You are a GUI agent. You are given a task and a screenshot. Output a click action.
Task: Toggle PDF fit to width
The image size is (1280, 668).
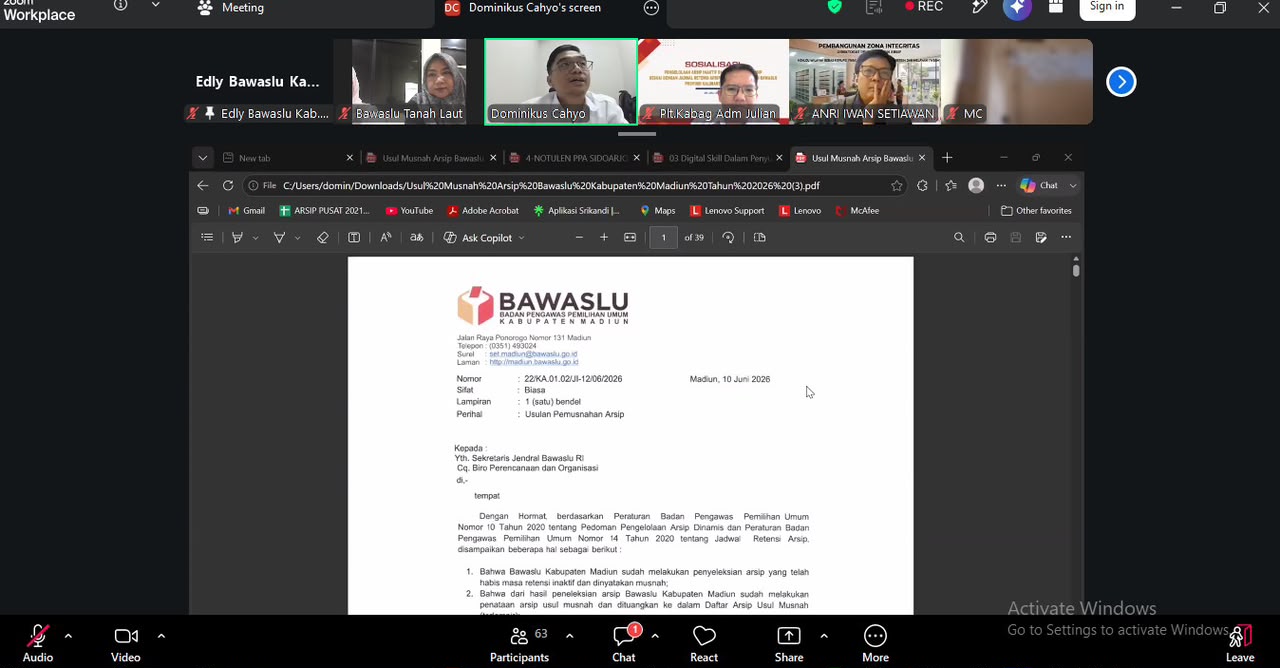click(x=630, y=238)
